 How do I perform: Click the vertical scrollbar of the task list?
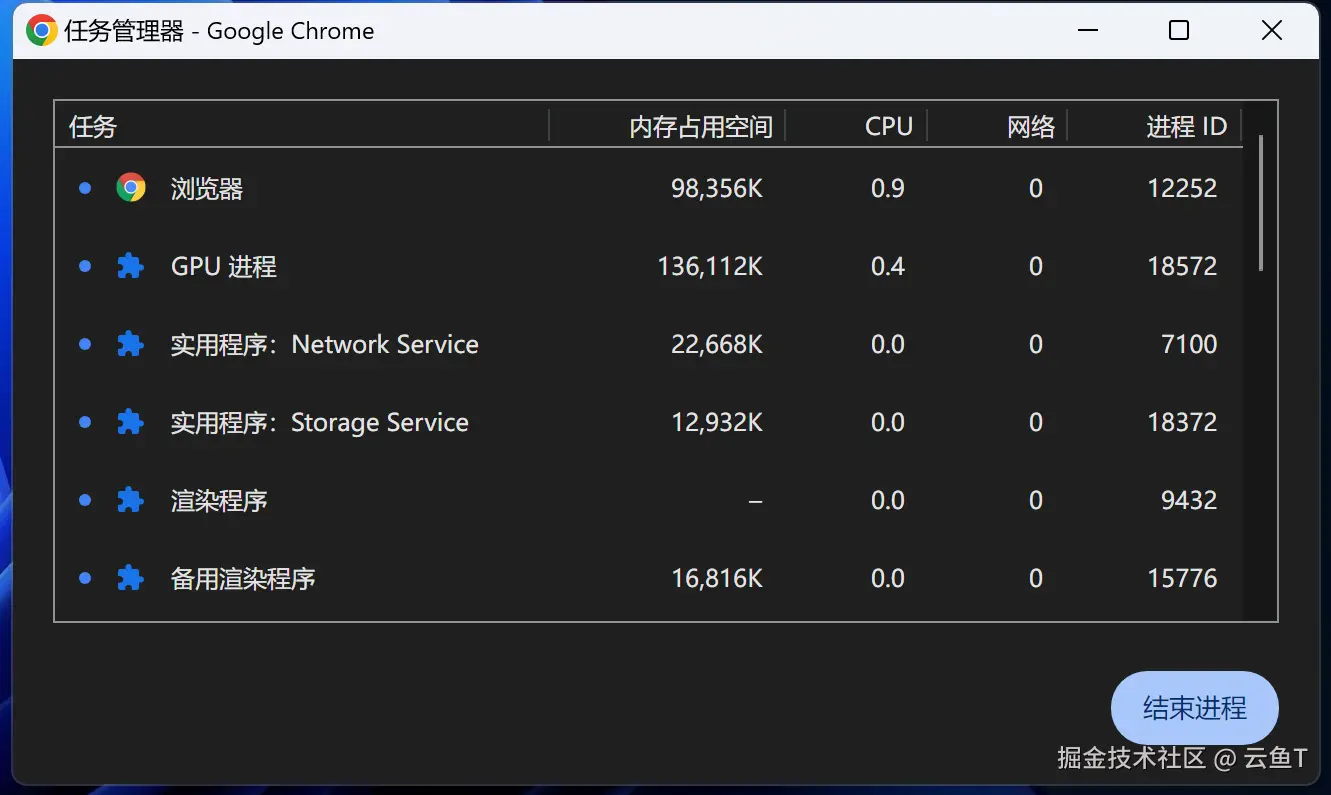pyautogui.click(x=1260, y=204)
